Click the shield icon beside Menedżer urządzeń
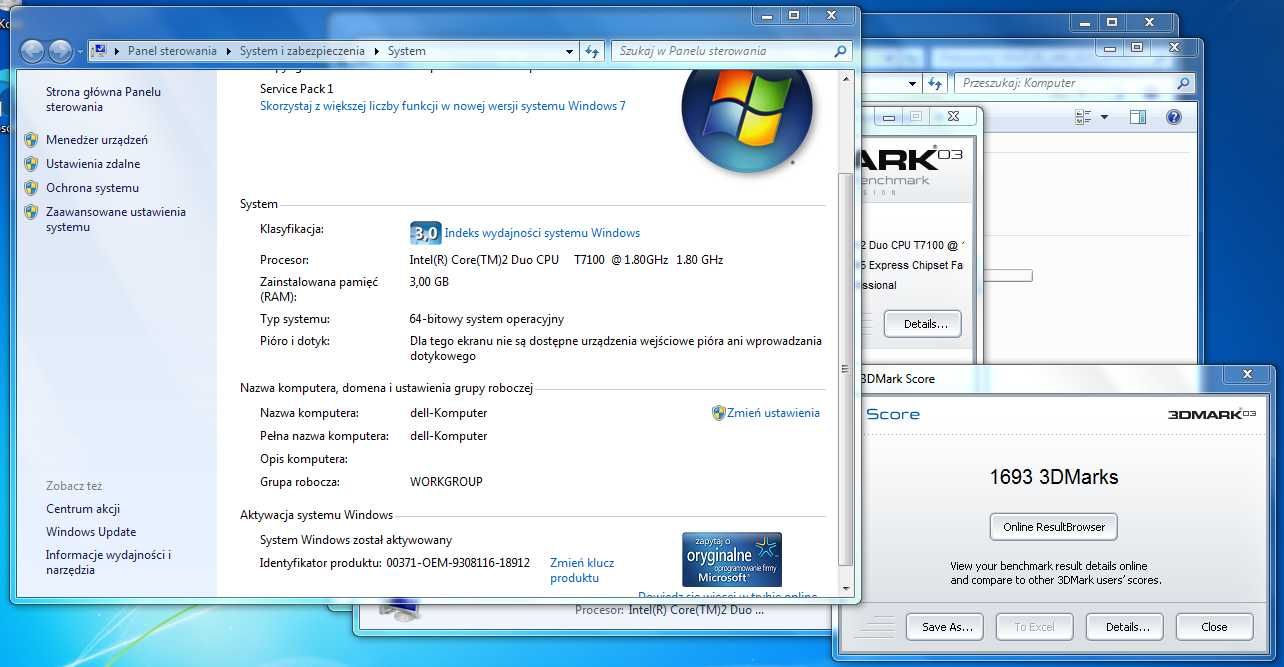 pos(31,140)
